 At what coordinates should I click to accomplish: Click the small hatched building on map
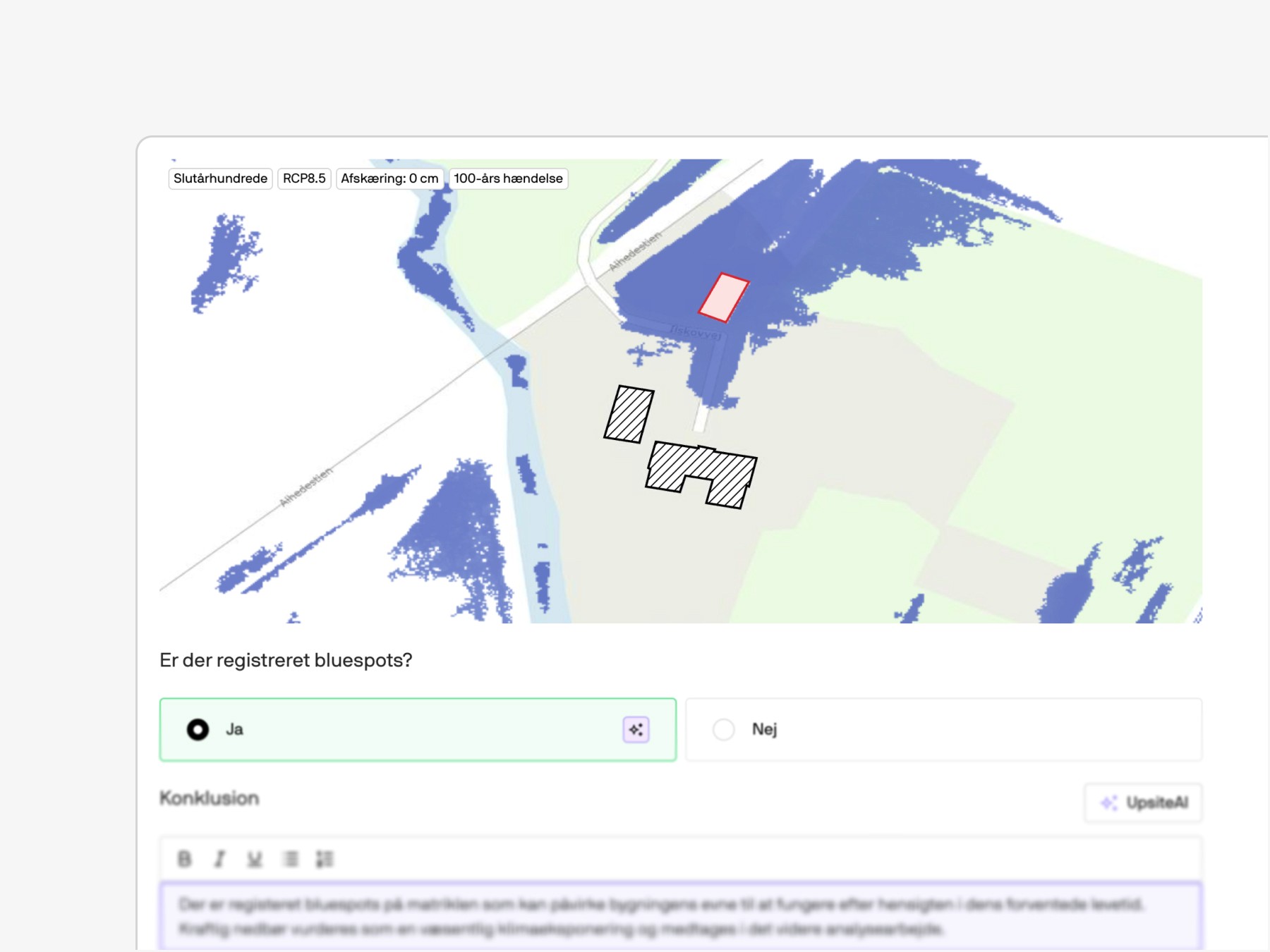coord(629,414)
